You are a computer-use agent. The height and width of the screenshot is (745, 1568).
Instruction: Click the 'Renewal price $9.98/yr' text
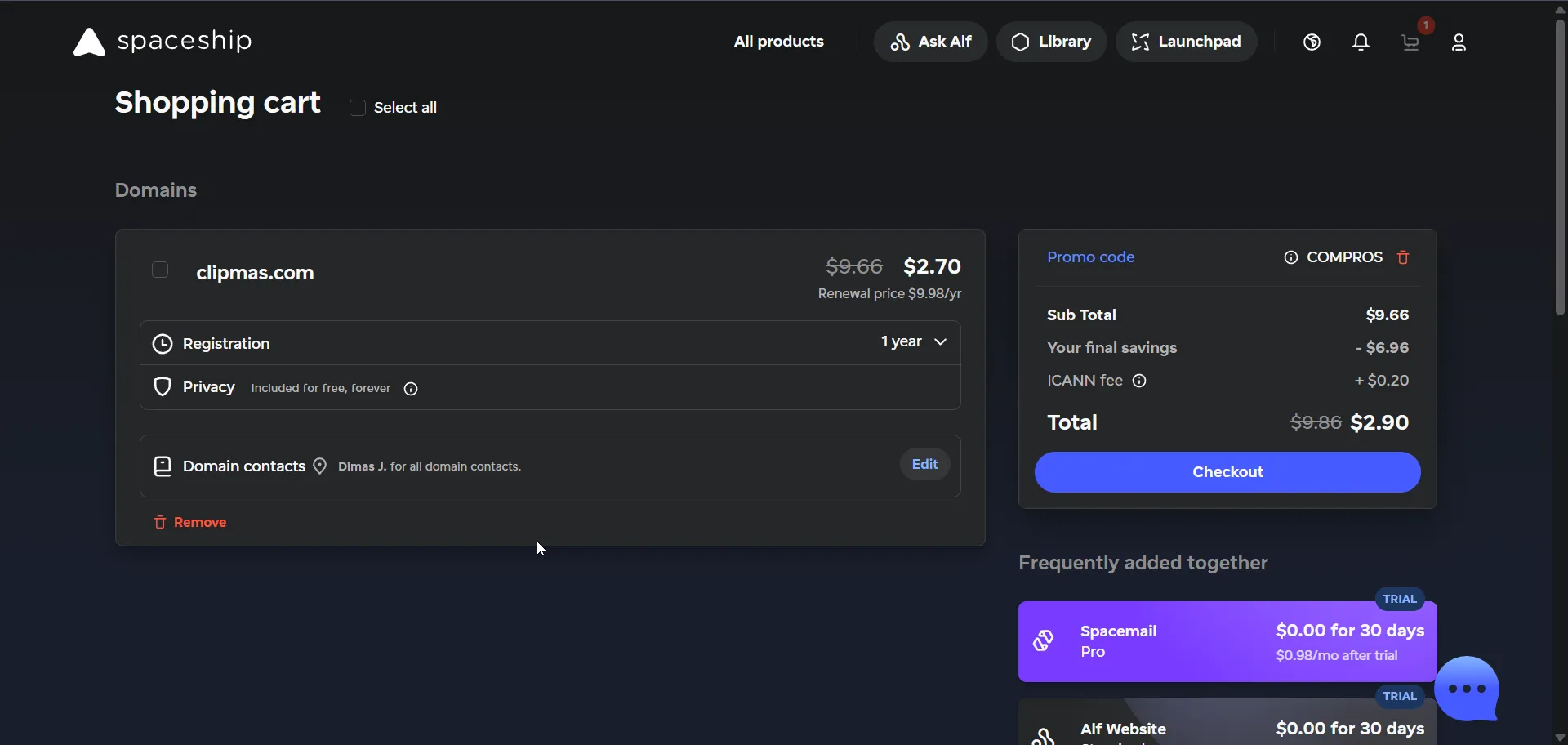pos(889,293)
